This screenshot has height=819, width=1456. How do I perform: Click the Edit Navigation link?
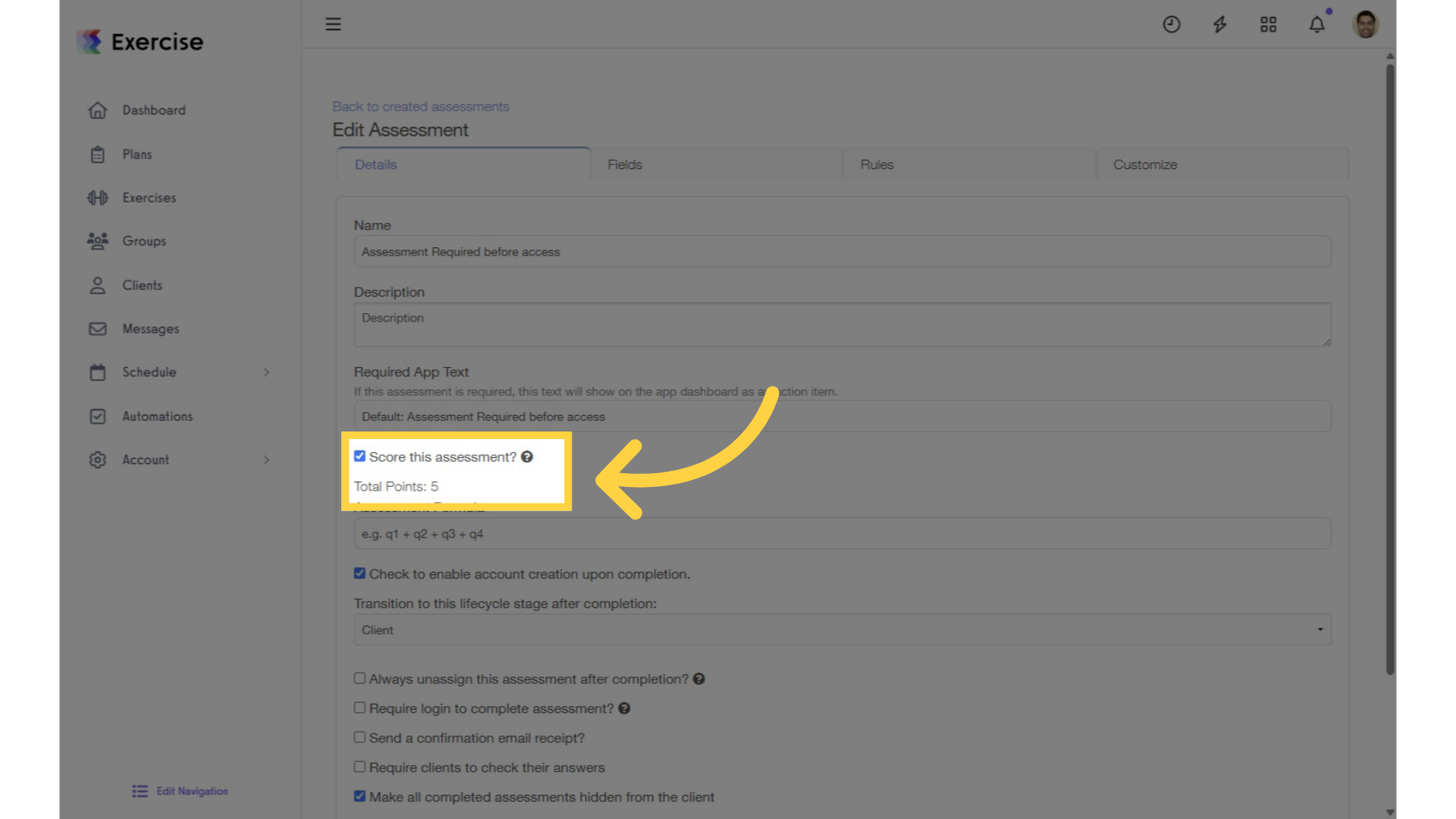[x=193, y=791]
